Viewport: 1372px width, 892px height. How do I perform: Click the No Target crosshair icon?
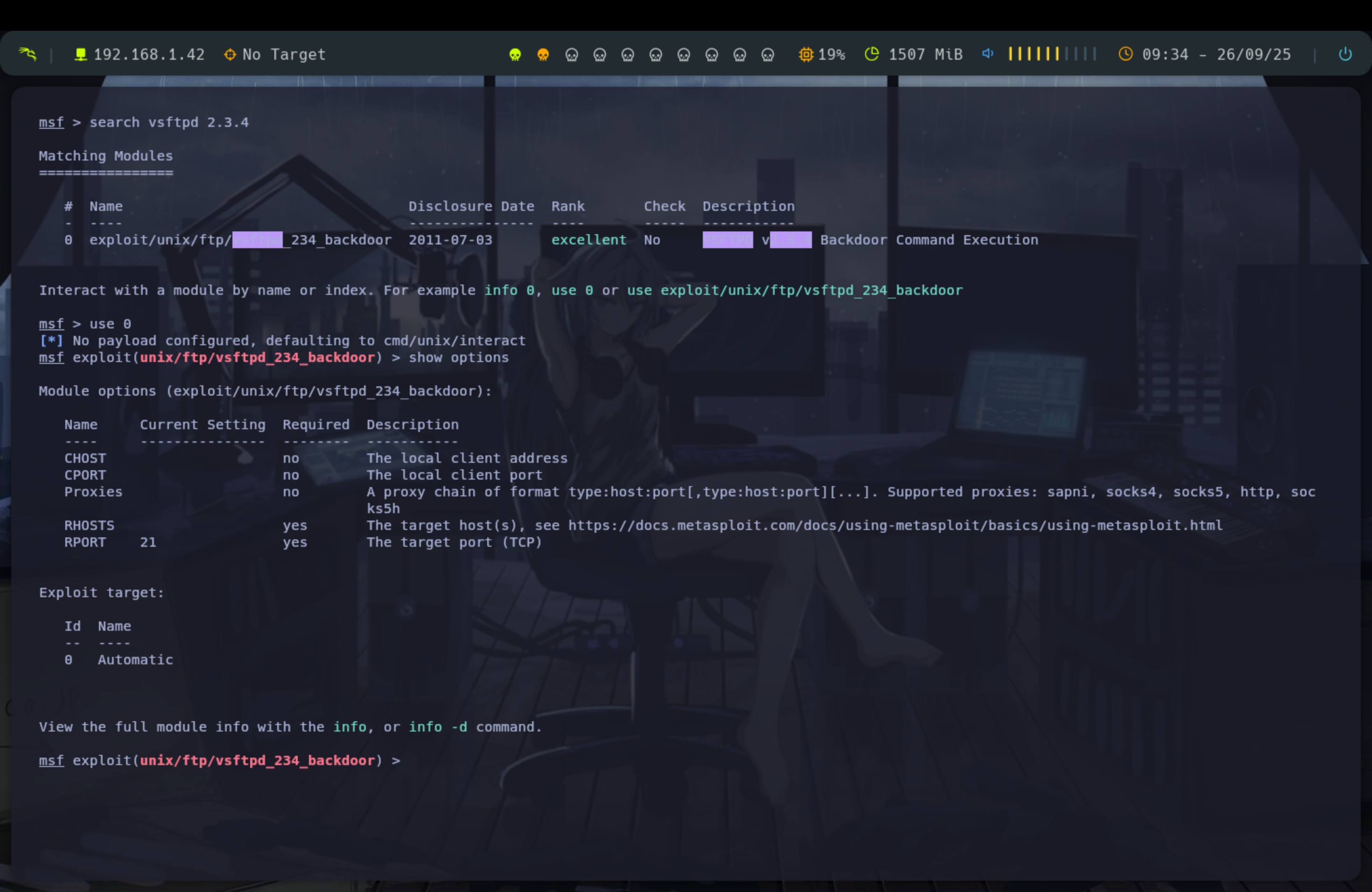pyautogui.click(x=230, y=55)
